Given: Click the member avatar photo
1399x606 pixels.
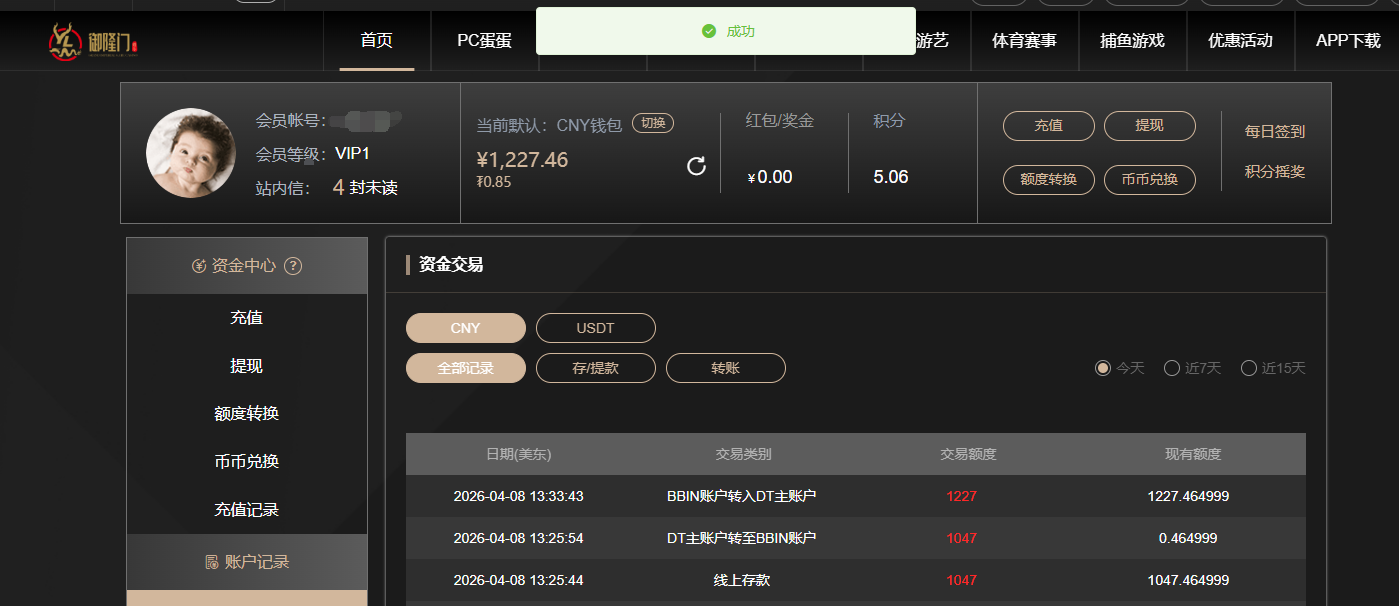Looking at the screenshot, I should point(191,153).
